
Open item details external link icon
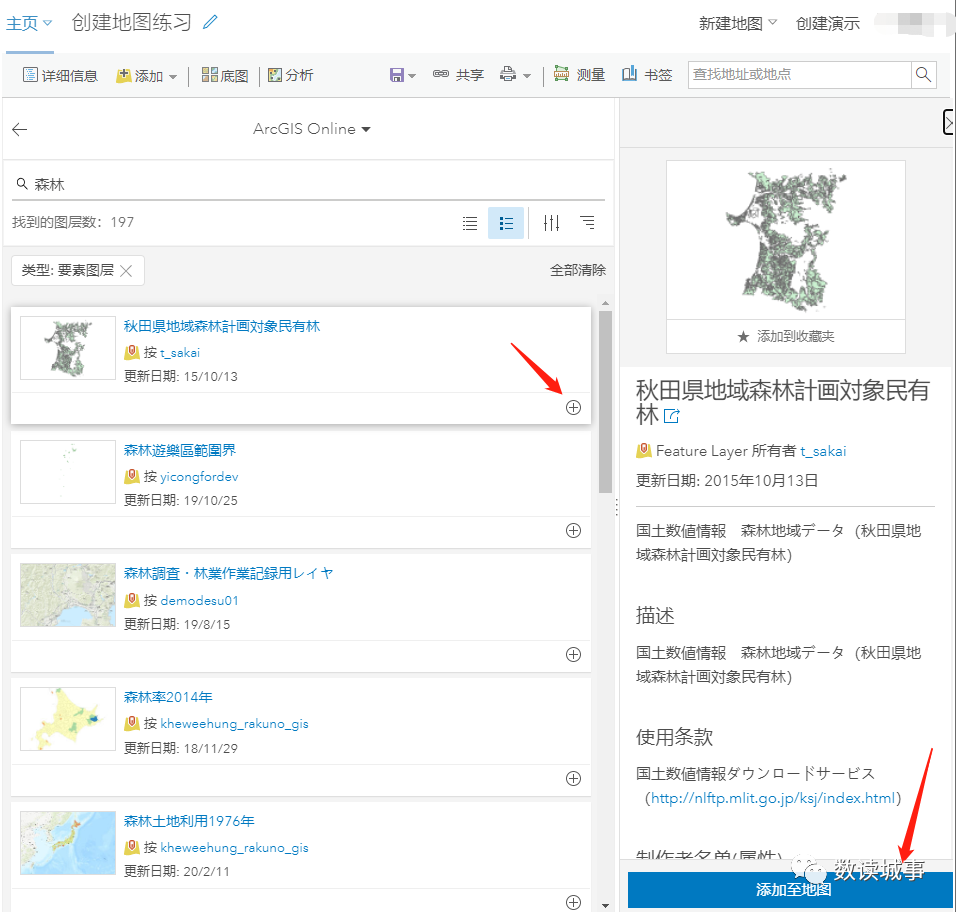[x=671, y=416]
